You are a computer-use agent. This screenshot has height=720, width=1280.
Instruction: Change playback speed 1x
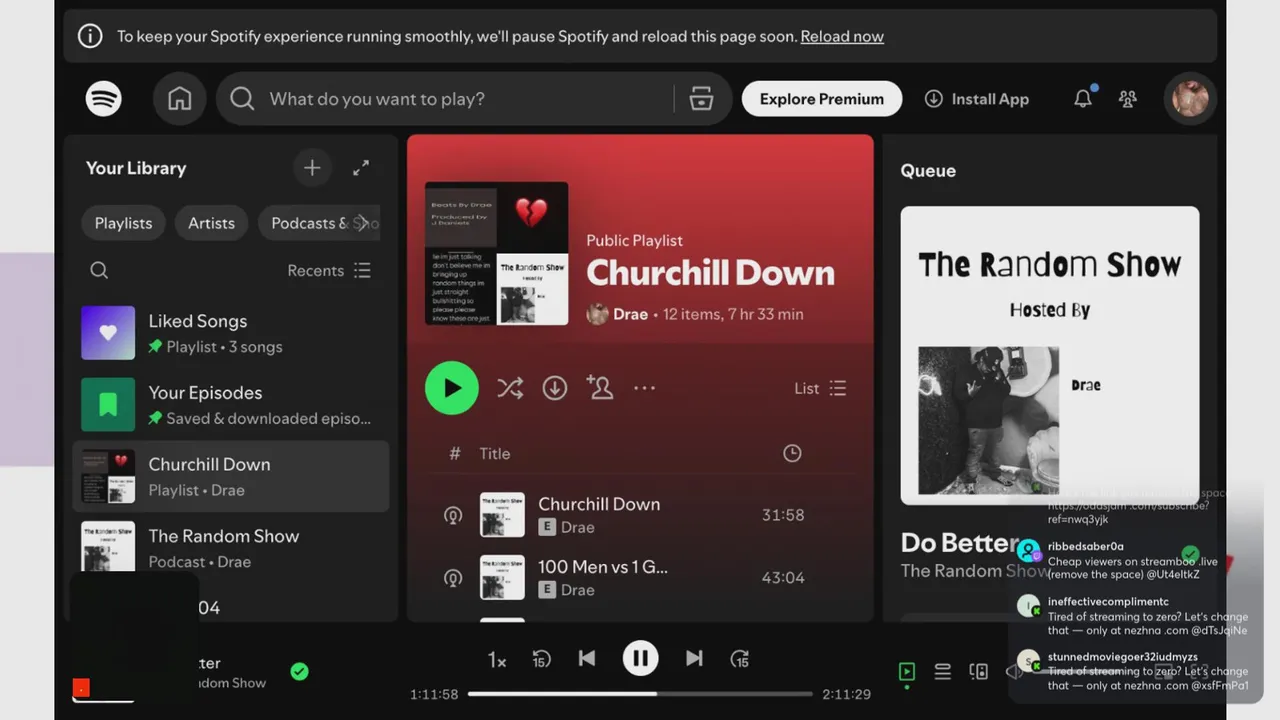[x=497, y=660]
